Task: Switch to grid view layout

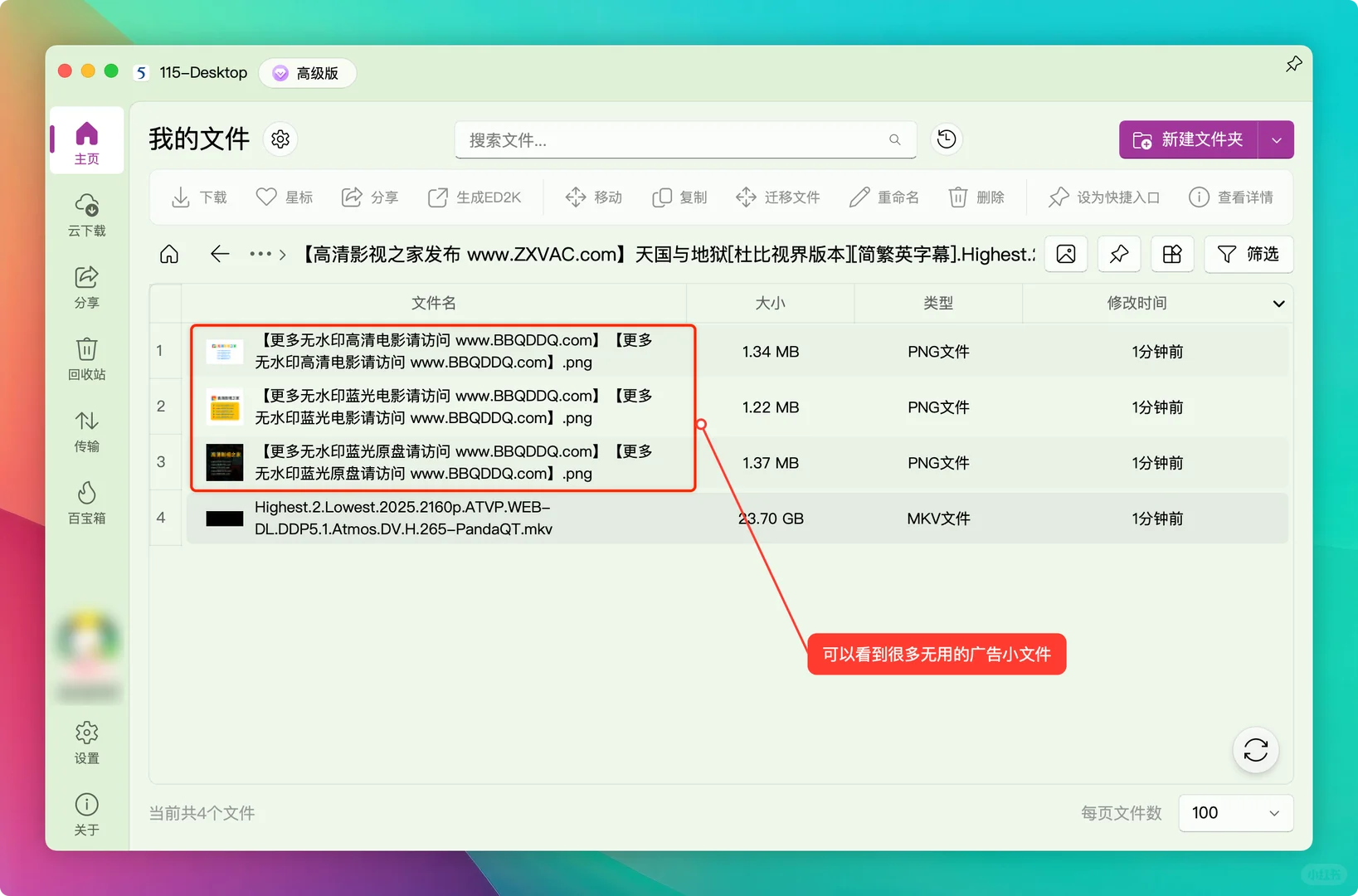Action: pyautogui.click(x=1171, y=254)
